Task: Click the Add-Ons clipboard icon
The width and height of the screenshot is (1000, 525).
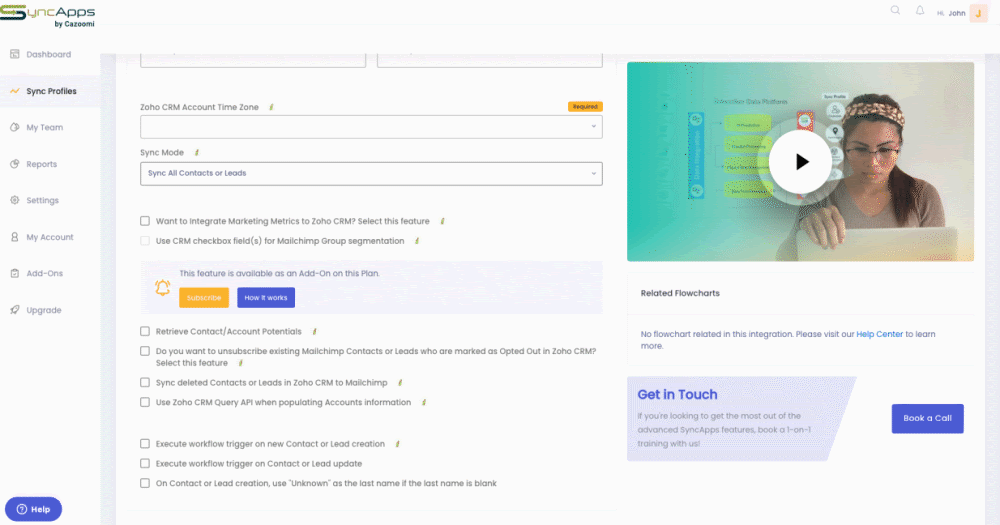Action: 15,273
